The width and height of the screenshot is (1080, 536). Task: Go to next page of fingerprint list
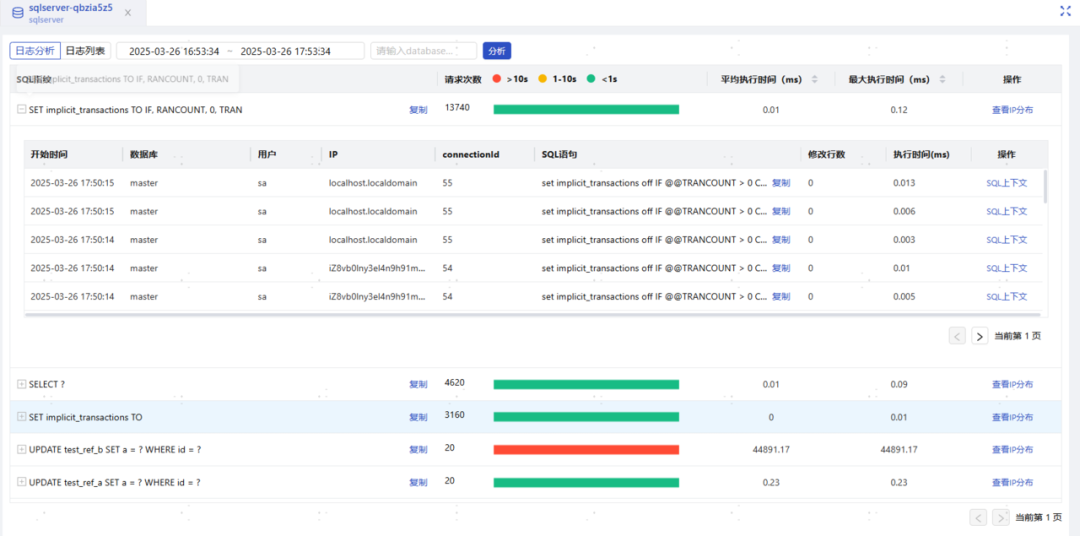pos(1001,517)
